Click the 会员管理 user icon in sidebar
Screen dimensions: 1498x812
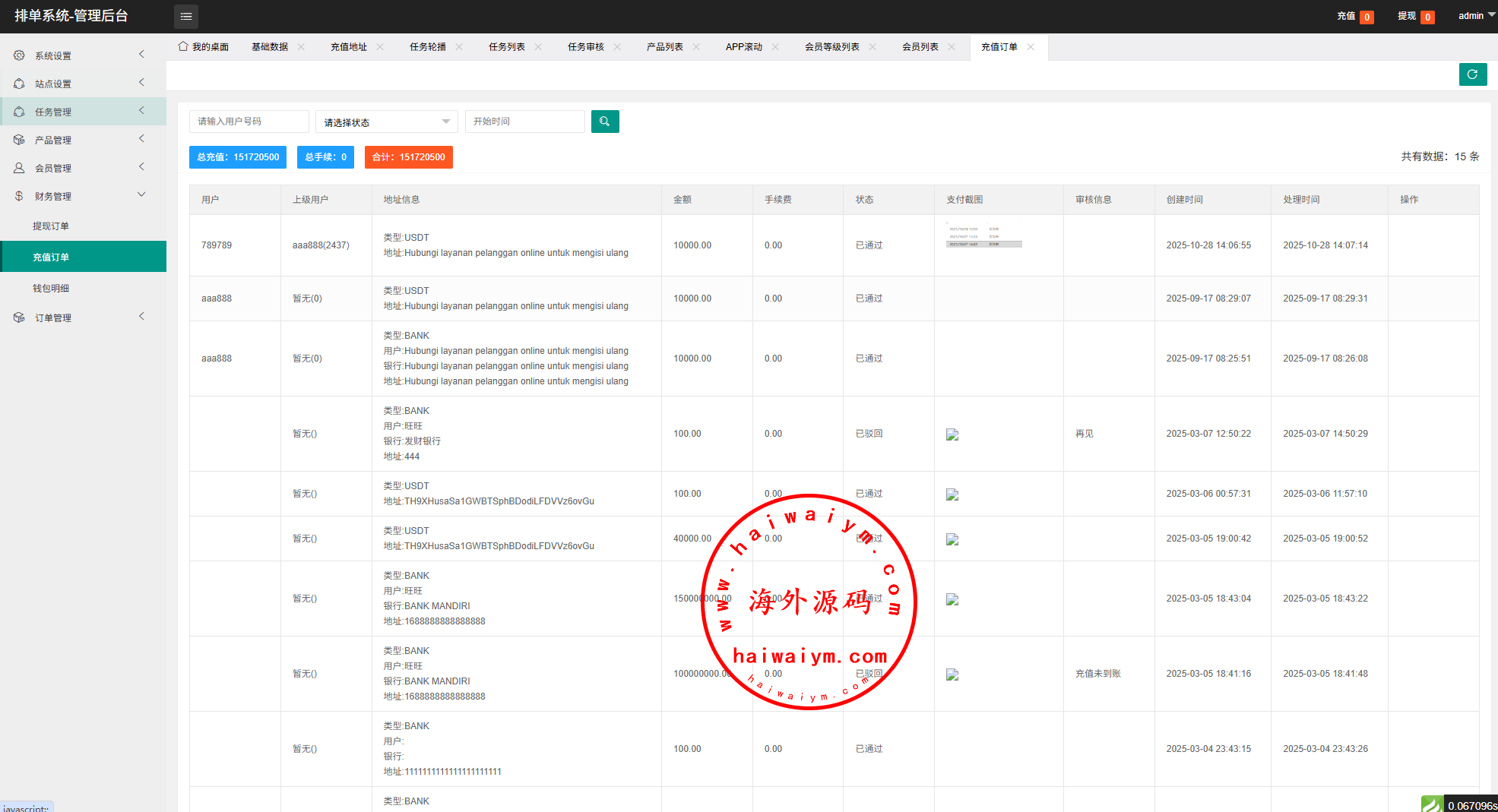tap(19, 168)
